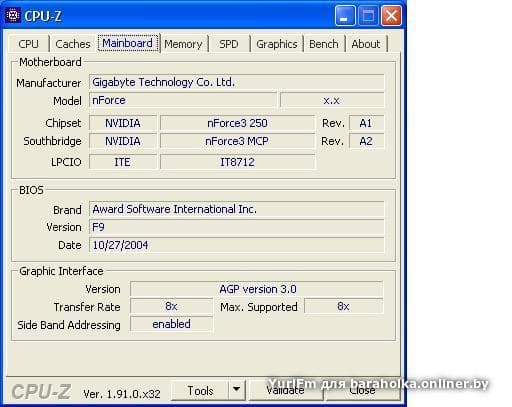The width and height of the screenshot is (512, 407).
Task: Click the Transfer Rate 8x value
Action: pos(171,306)
